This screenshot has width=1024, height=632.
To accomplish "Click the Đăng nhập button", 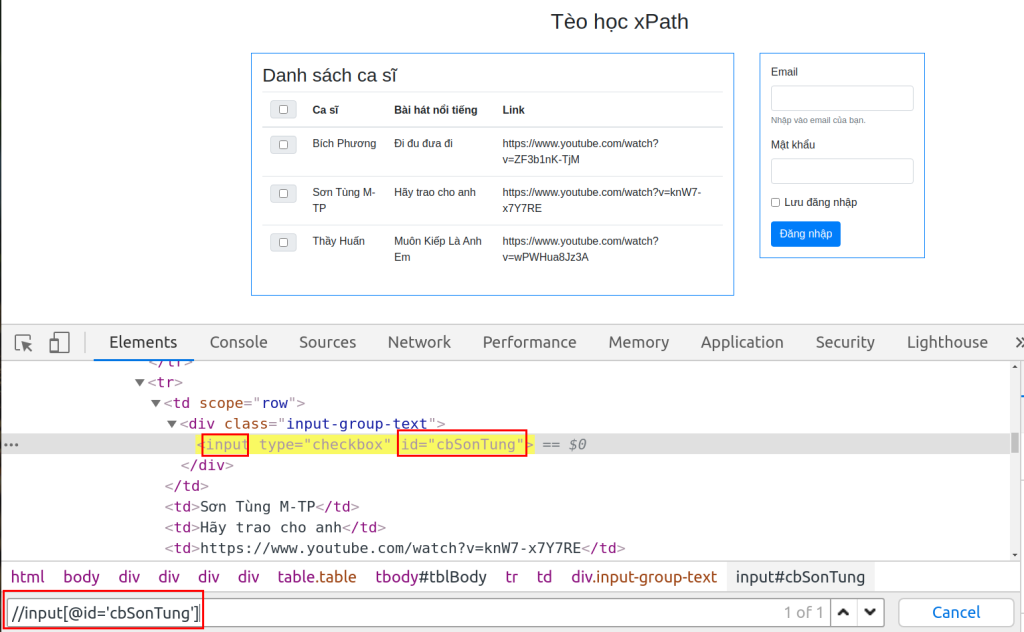I will pos(805,233).
